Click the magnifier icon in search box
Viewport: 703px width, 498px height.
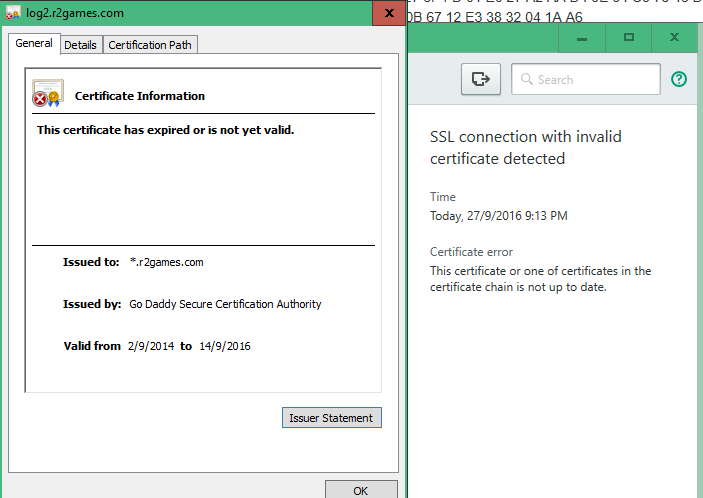tap(526, 80)
